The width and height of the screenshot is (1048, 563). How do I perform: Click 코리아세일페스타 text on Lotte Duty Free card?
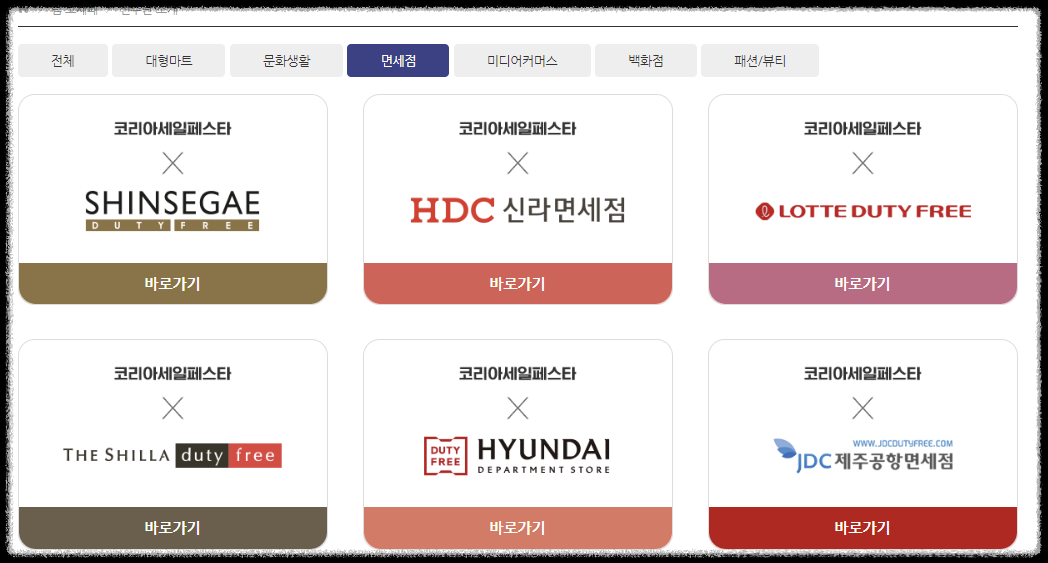tap(862, 128)
